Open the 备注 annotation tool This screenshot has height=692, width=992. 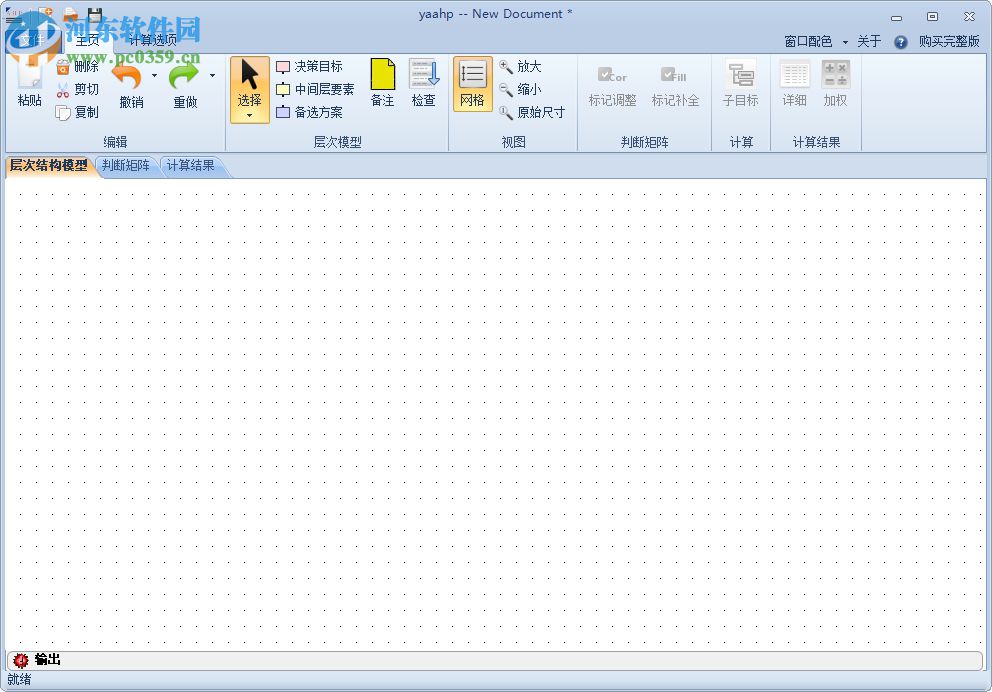coord(382,84)
